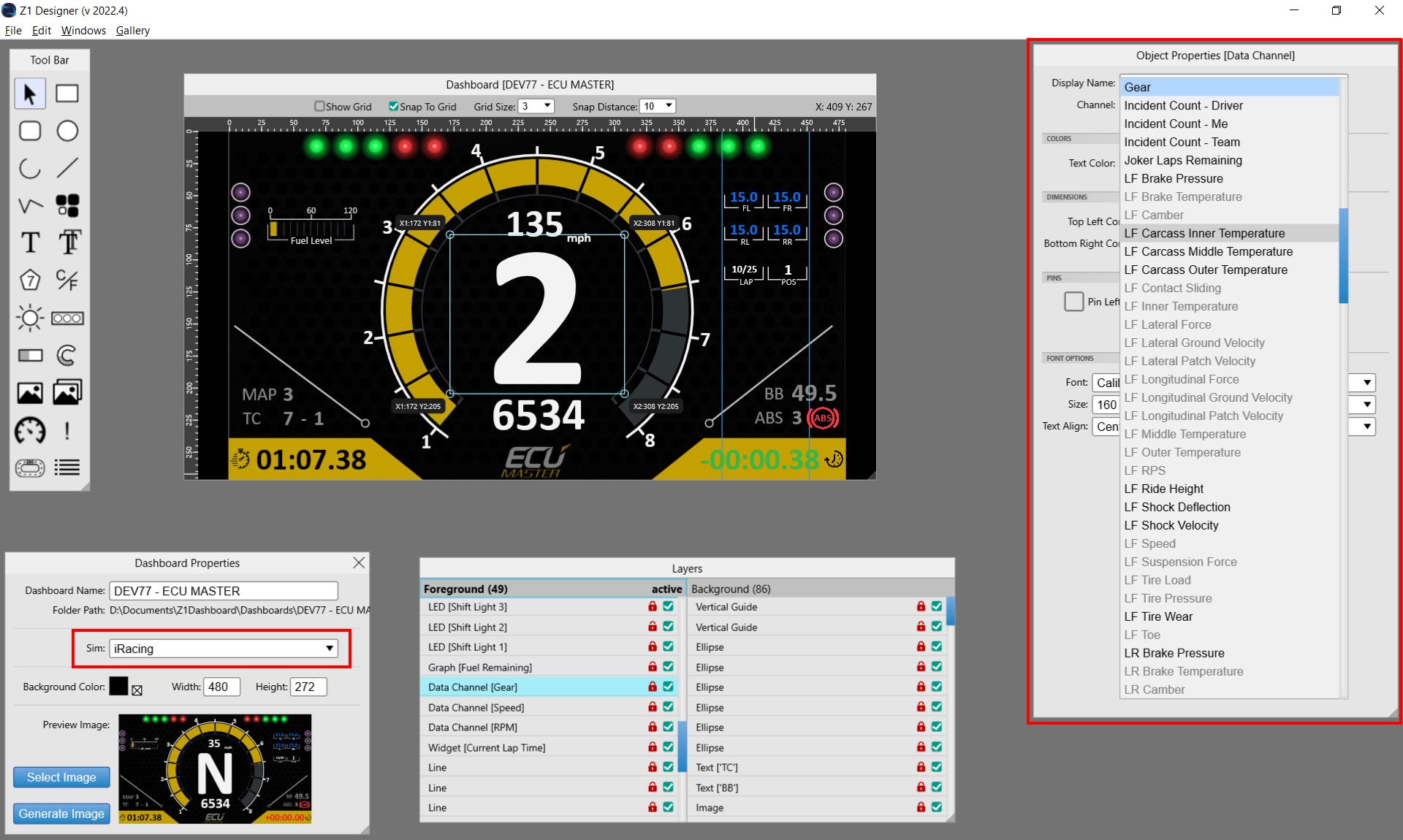Select the multiple stacked images tool
1403x840 pixels.
click(x=67, y=392)
